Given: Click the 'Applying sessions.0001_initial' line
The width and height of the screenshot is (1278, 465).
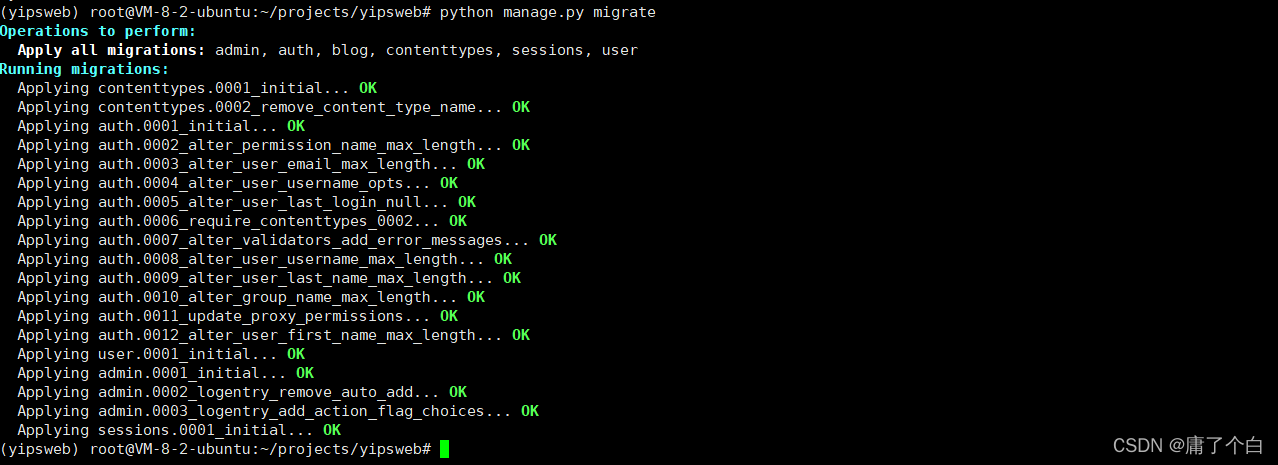Looking at the screenshot, I should (x=179, y=430).
